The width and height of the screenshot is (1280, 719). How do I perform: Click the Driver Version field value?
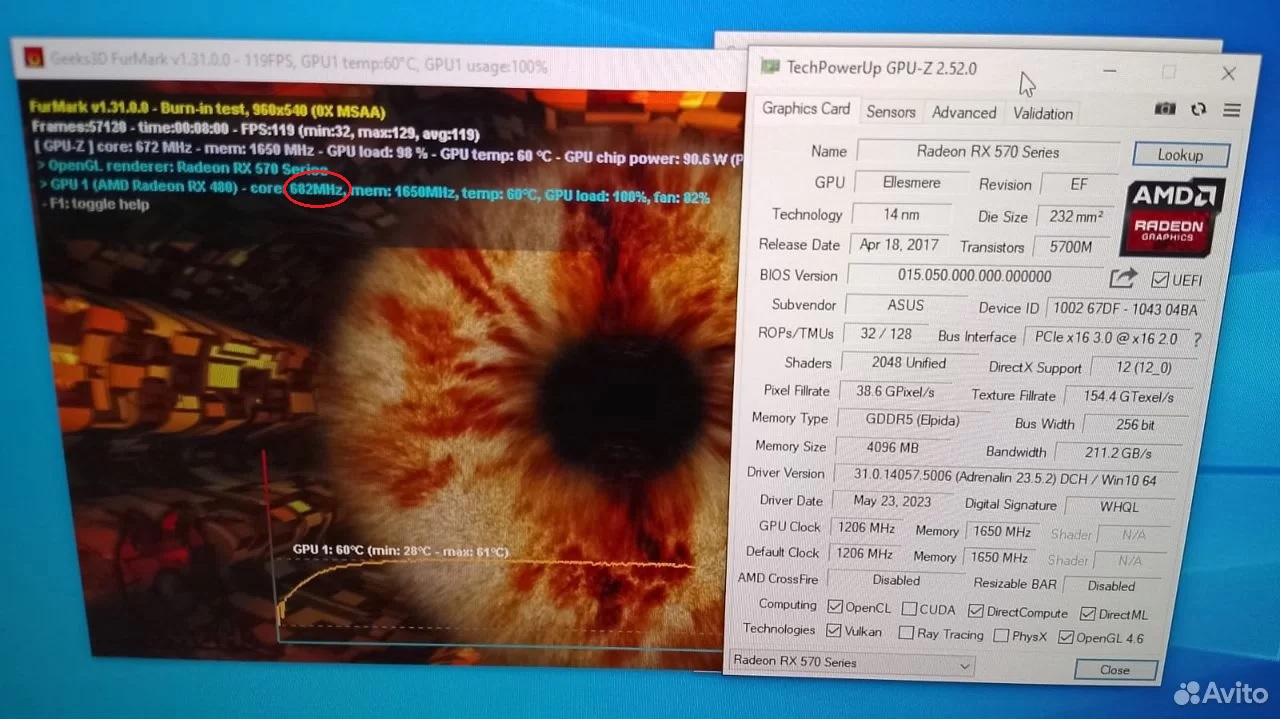[x=1005, y=478]
